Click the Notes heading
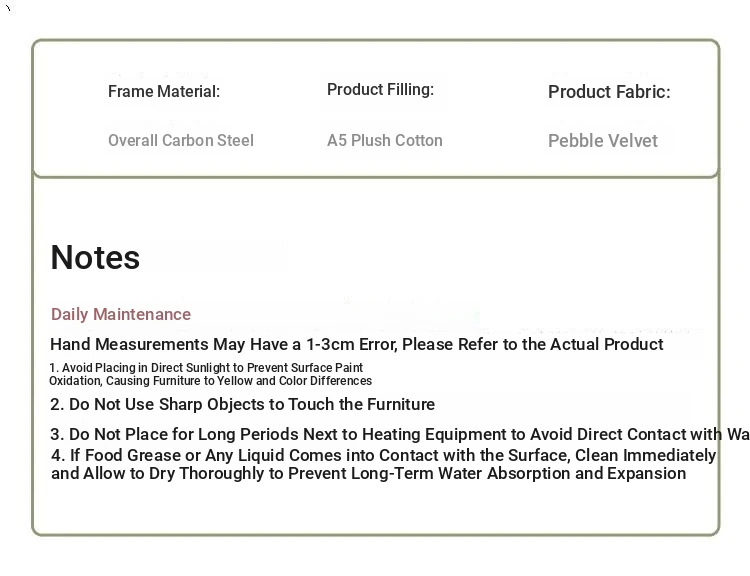This screenshot has width=750, height=576. pos(95,257)
